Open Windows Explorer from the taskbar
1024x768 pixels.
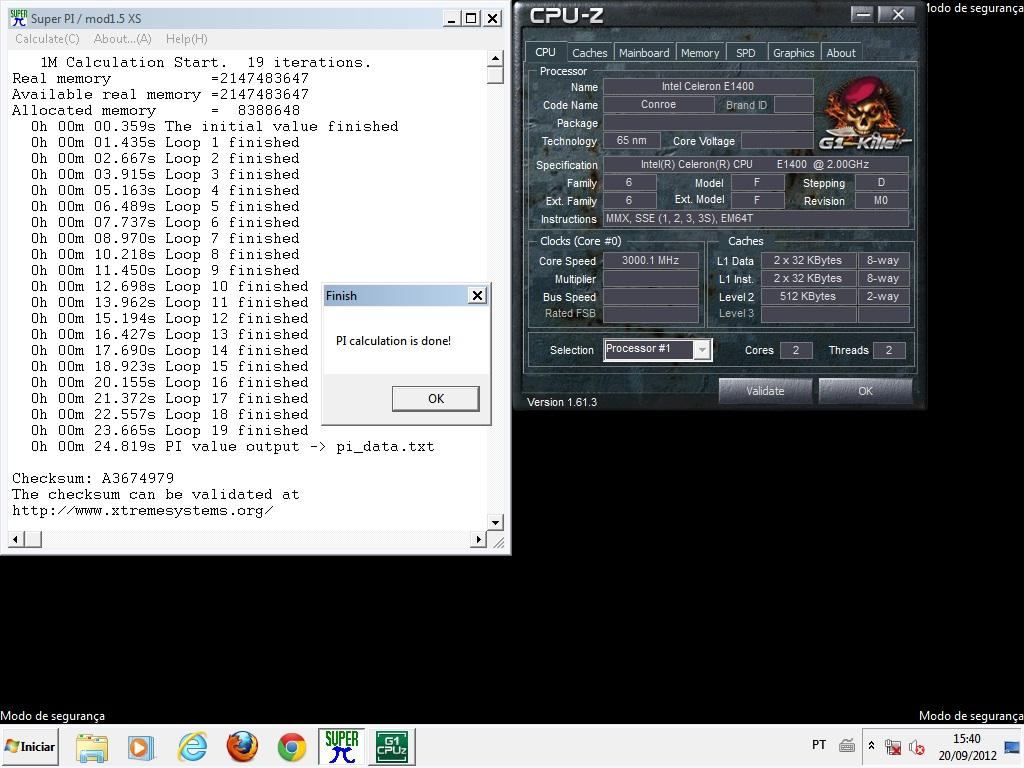(92, 747)
